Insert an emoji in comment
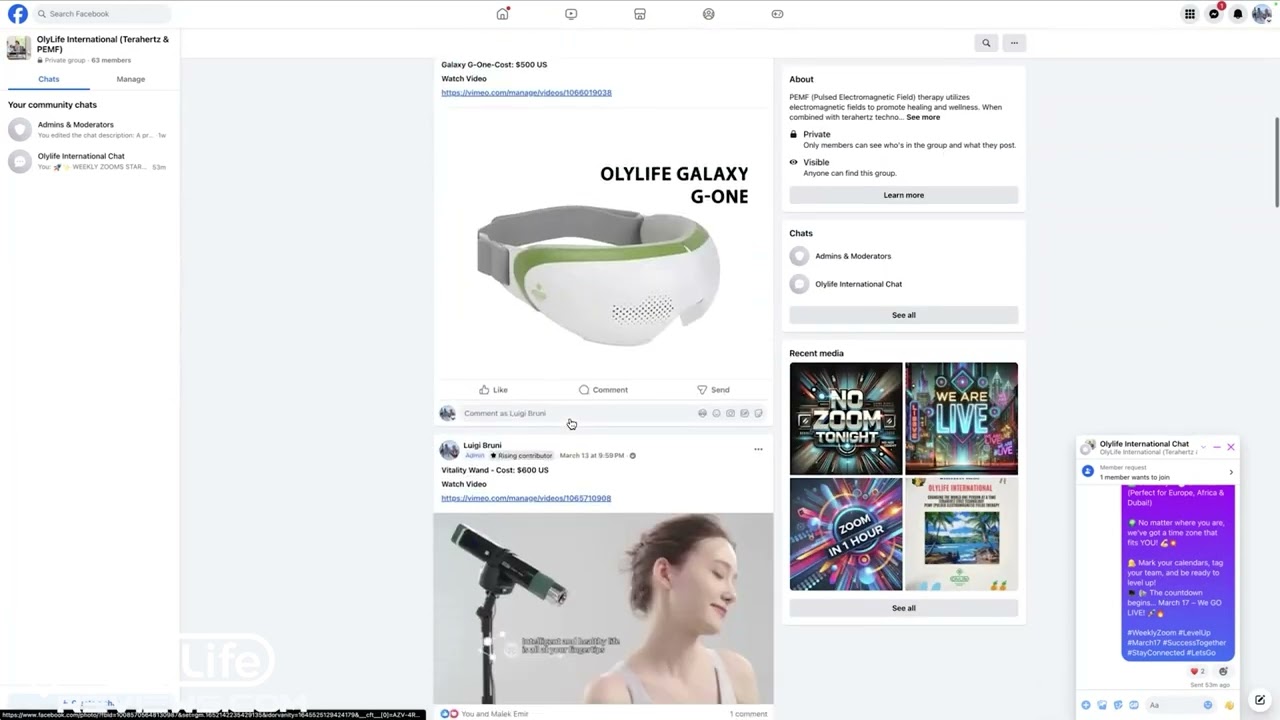The image size is (1280, 720). pos(716,413)
